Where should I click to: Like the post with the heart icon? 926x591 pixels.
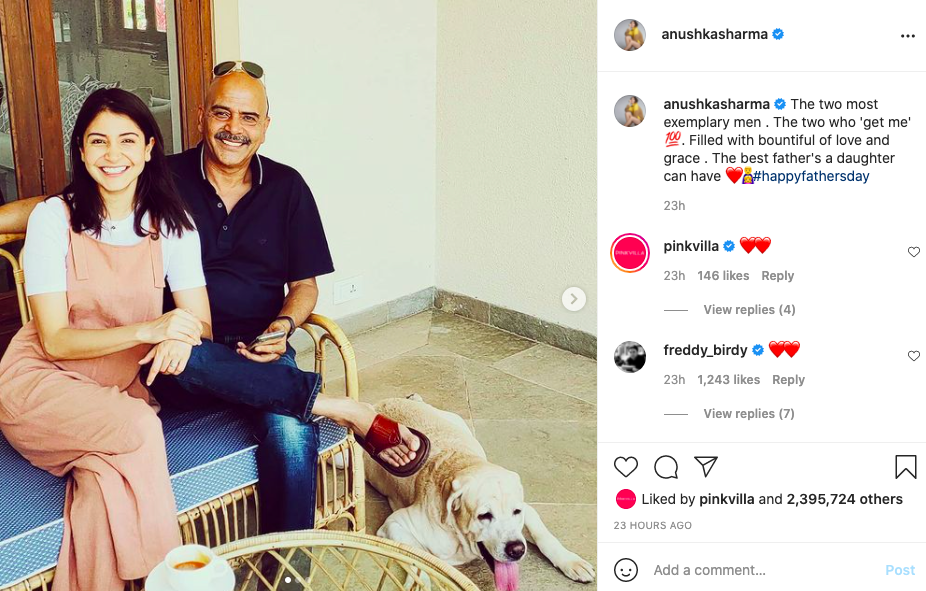point(625,467)
